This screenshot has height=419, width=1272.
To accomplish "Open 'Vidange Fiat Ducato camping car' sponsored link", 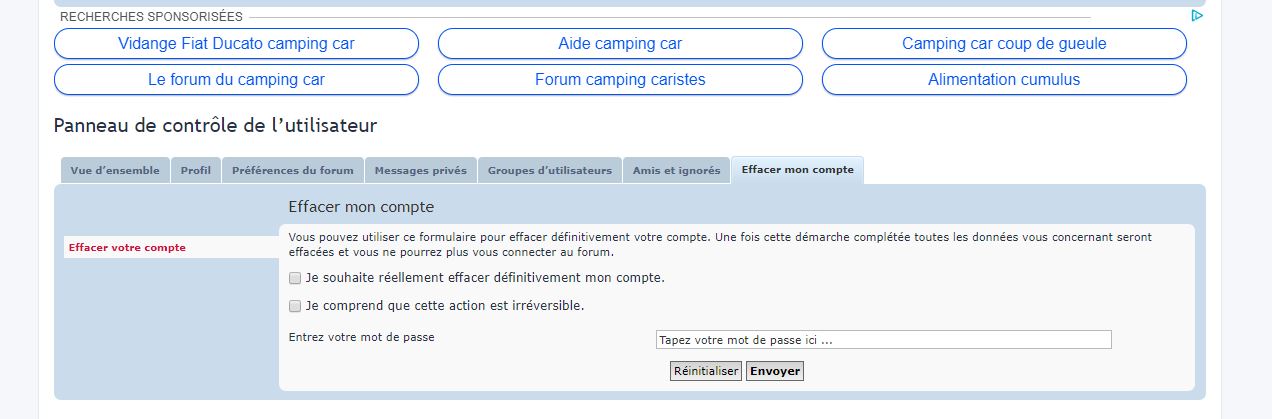I will 236,44.
